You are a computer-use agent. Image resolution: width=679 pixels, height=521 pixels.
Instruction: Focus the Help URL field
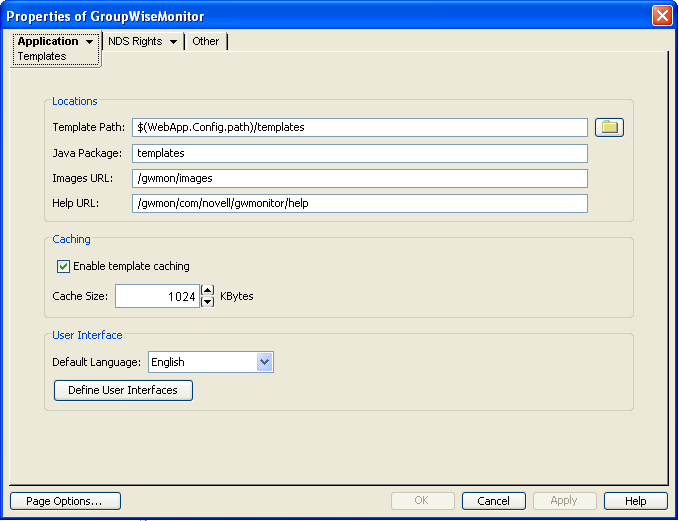[360, 204]
